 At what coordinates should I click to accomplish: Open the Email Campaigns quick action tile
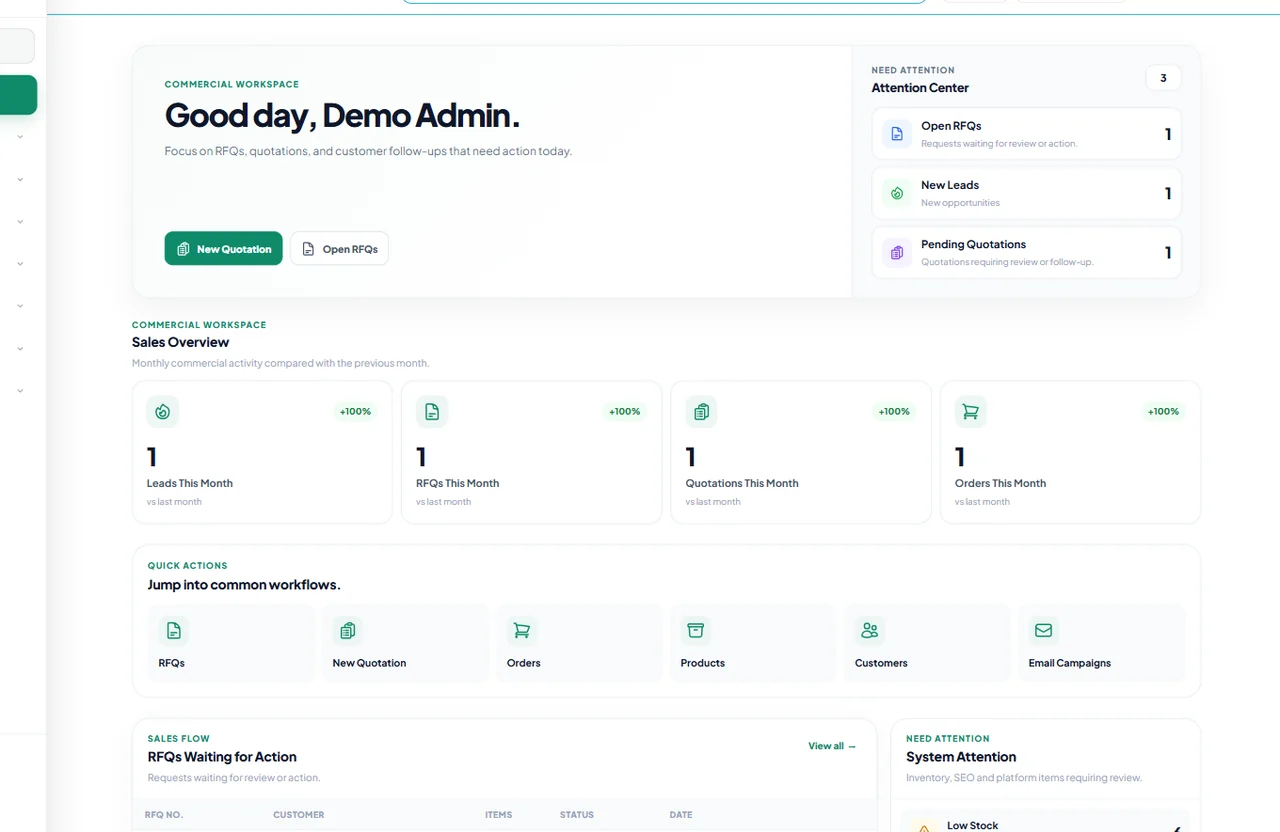(x=1101, y=643)
